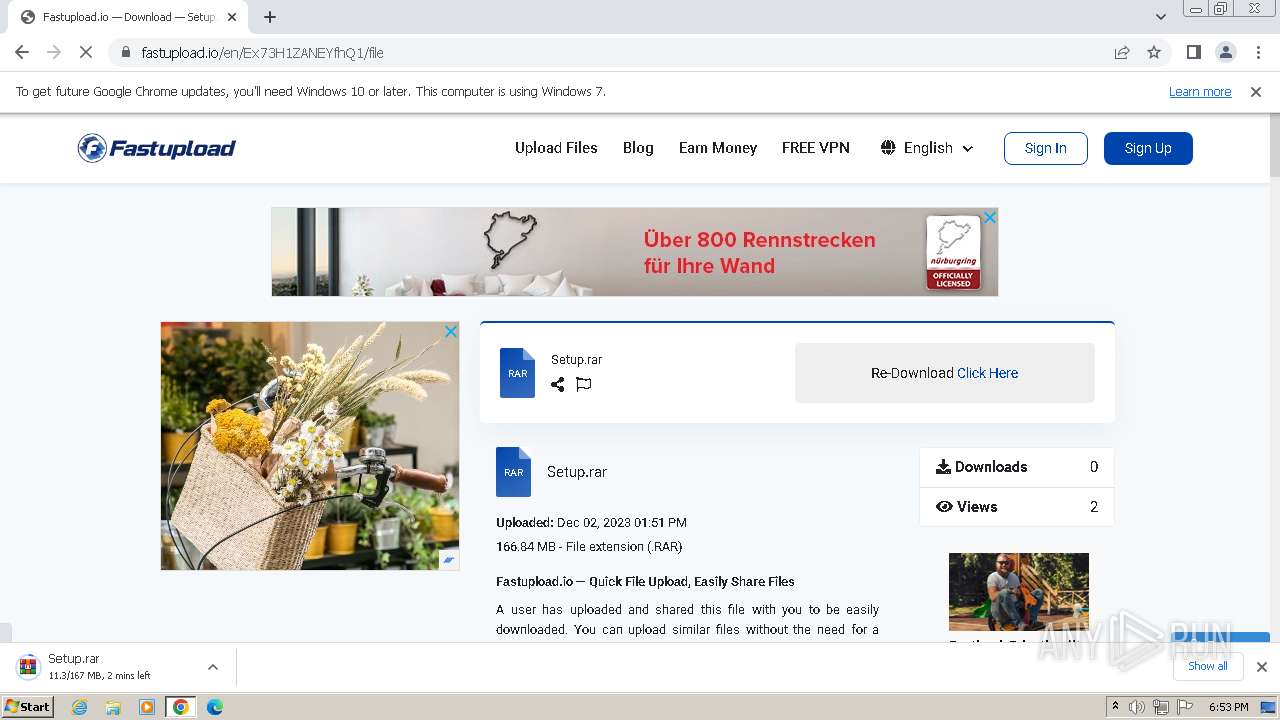Expand the Setup.rar download options arrow
Image resolution: width=1280 pixels, height=720 pixels.
point(213,667)
